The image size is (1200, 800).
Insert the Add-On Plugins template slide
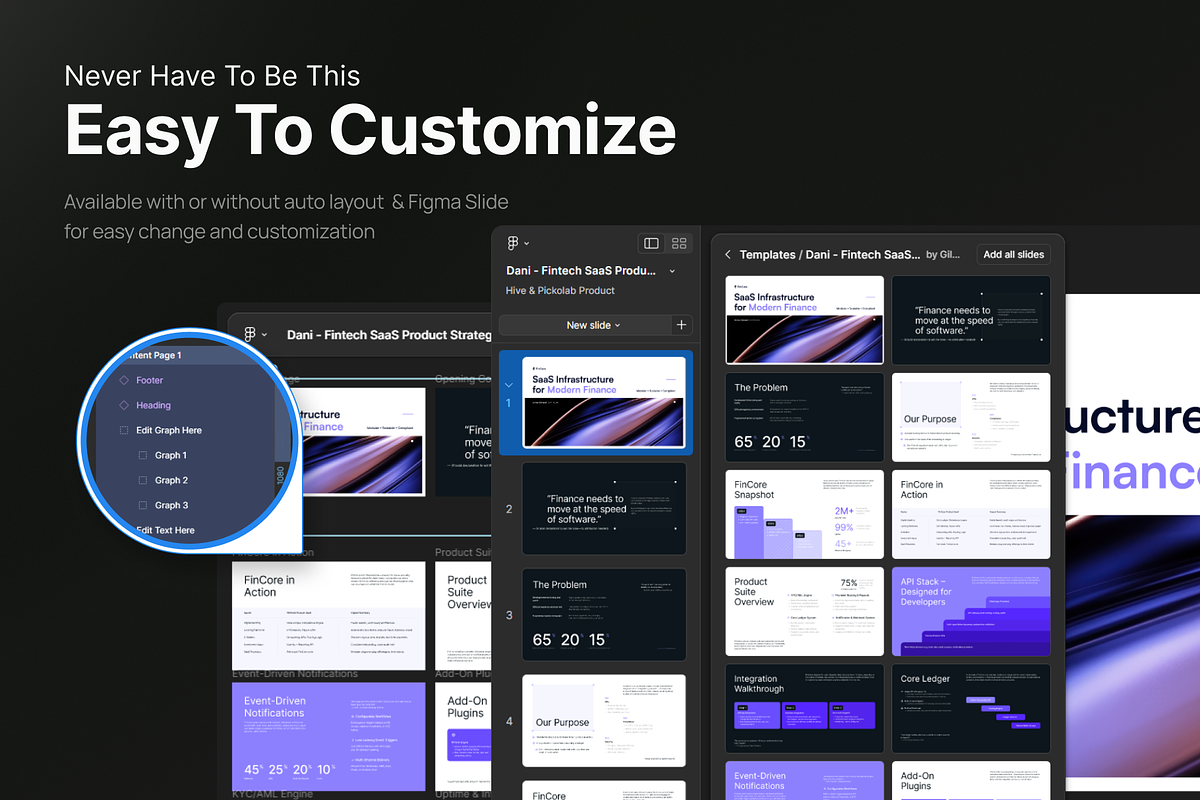pos(971,780)
